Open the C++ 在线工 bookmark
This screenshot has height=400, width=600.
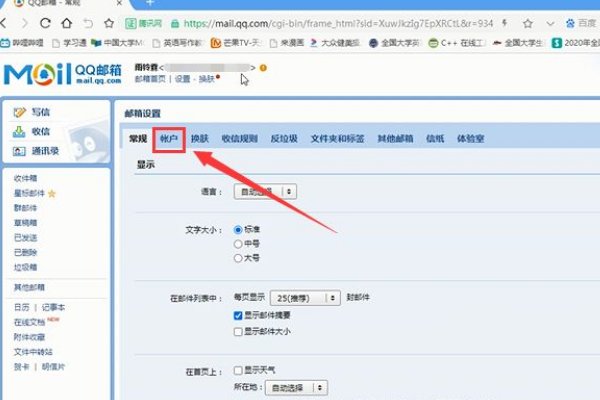pyautogui.click(x=457, y=43)
